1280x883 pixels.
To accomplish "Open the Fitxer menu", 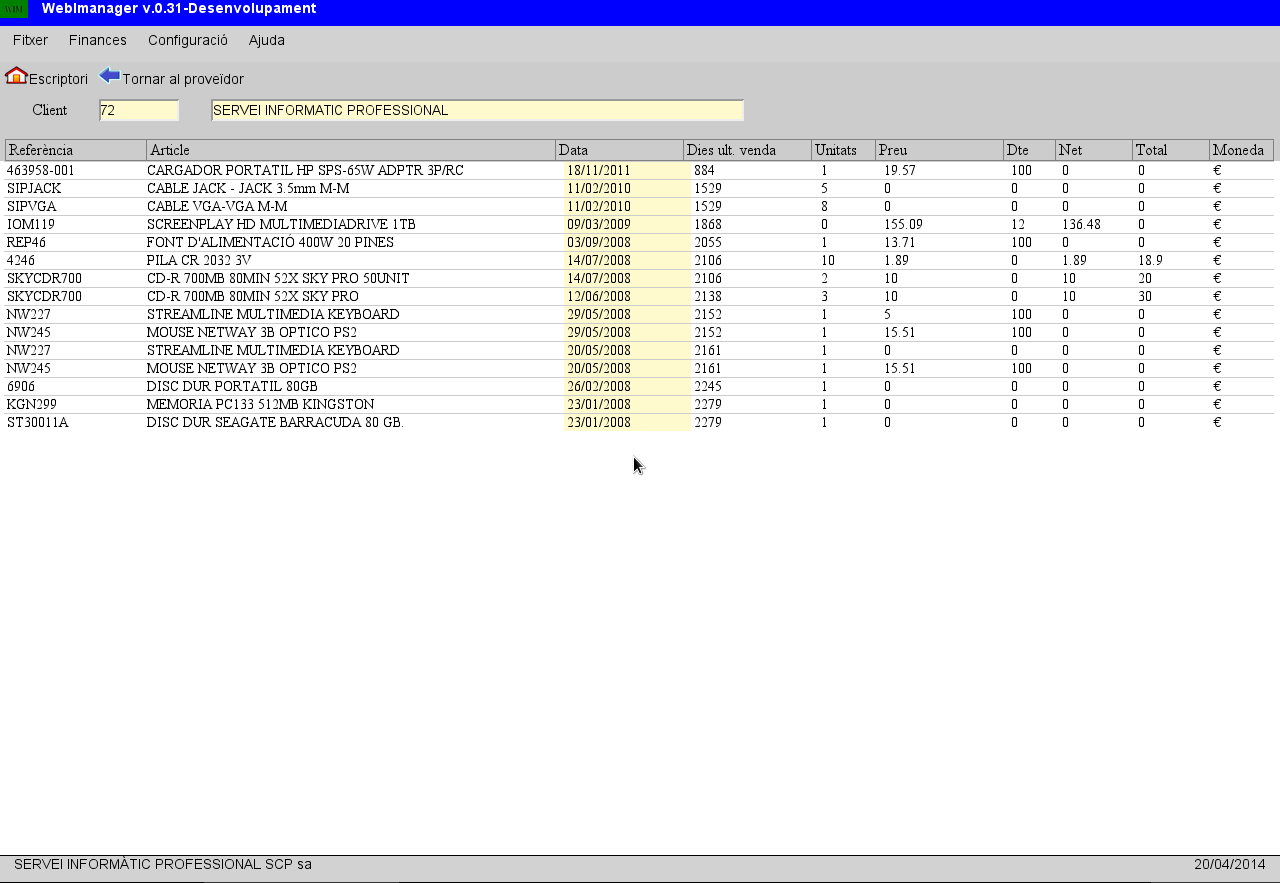I will point(29,40).
